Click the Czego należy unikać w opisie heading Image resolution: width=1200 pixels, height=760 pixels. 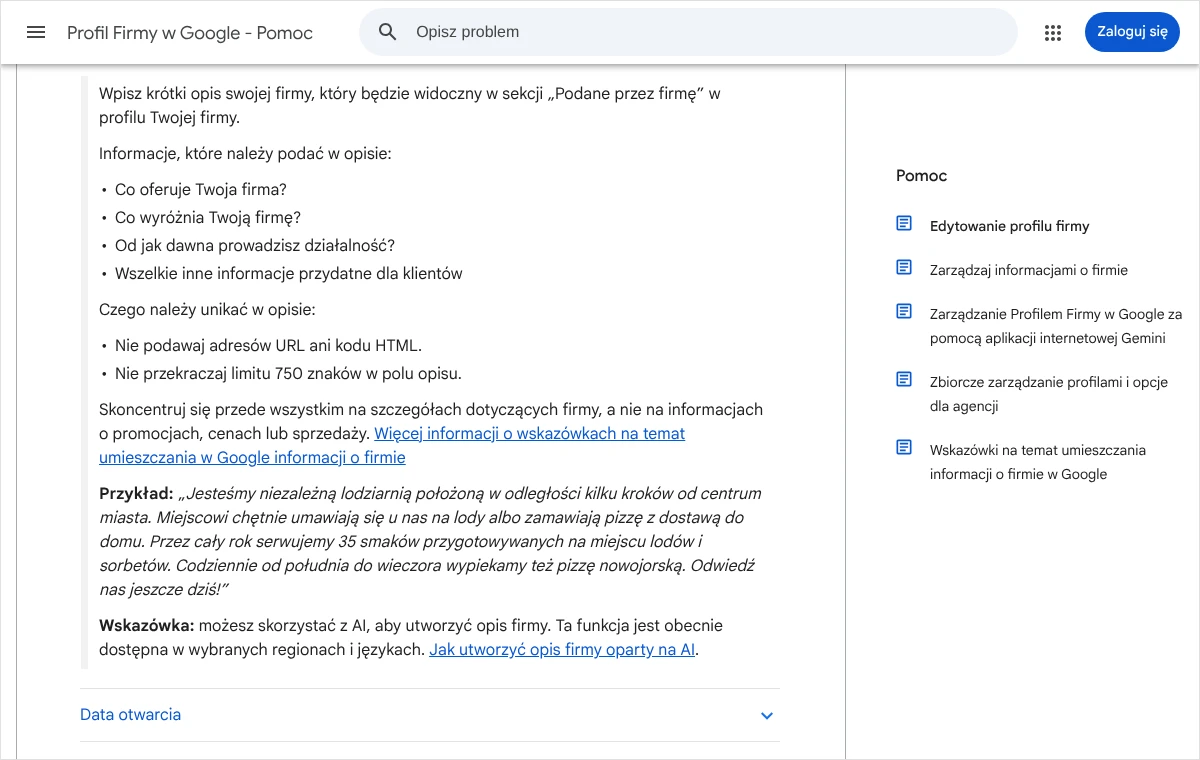coord(207,310)
